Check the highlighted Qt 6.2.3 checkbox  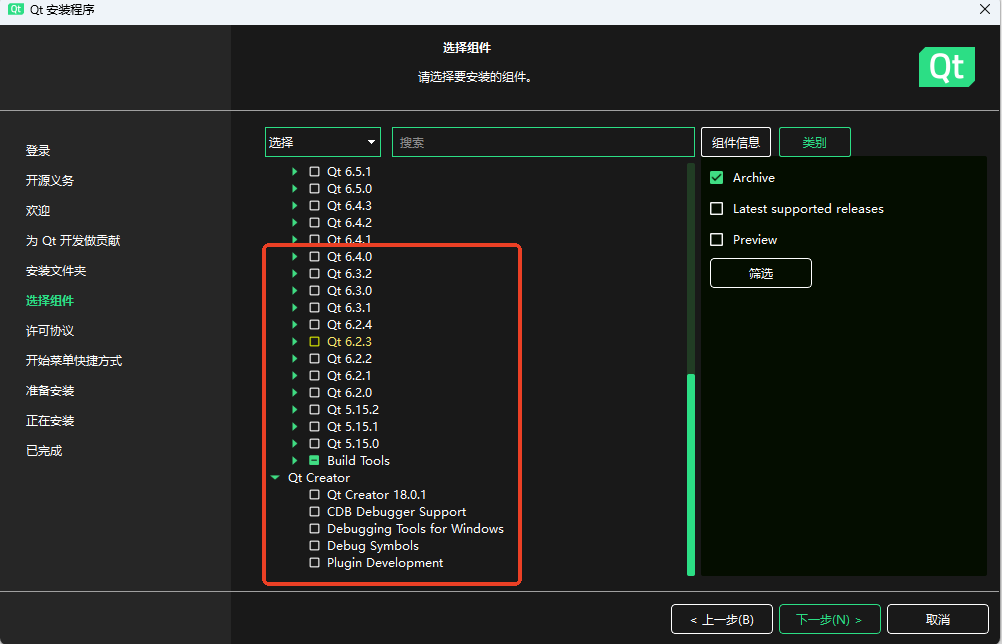pyautogui.click(x=314, y=342)
